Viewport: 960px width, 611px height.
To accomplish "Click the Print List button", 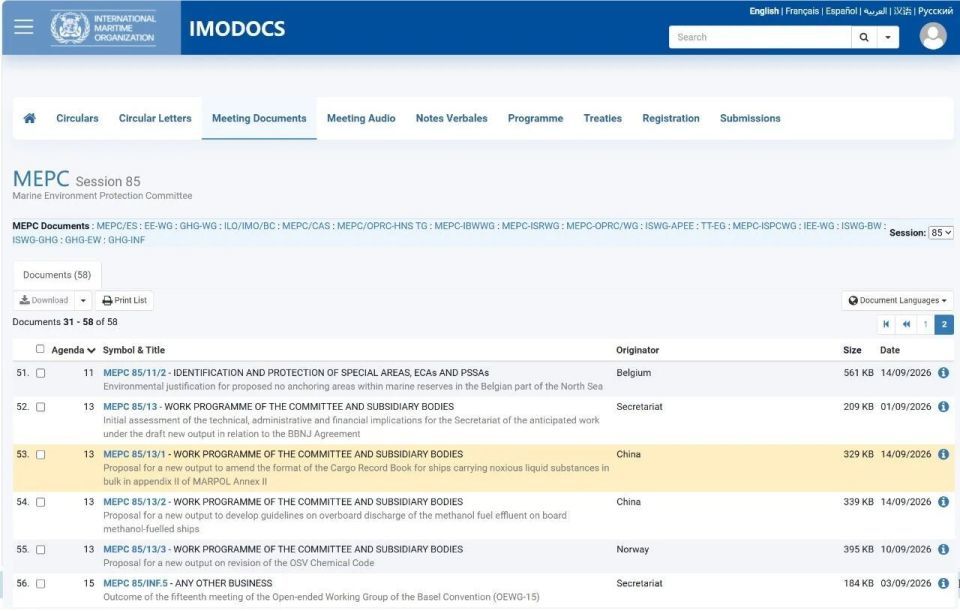I will coord(124,301).
